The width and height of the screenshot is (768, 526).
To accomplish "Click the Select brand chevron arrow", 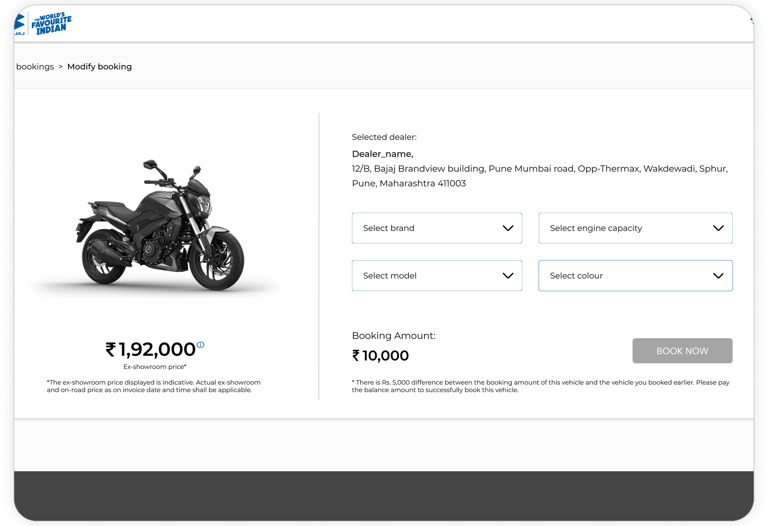I will (x=508, y=228).
